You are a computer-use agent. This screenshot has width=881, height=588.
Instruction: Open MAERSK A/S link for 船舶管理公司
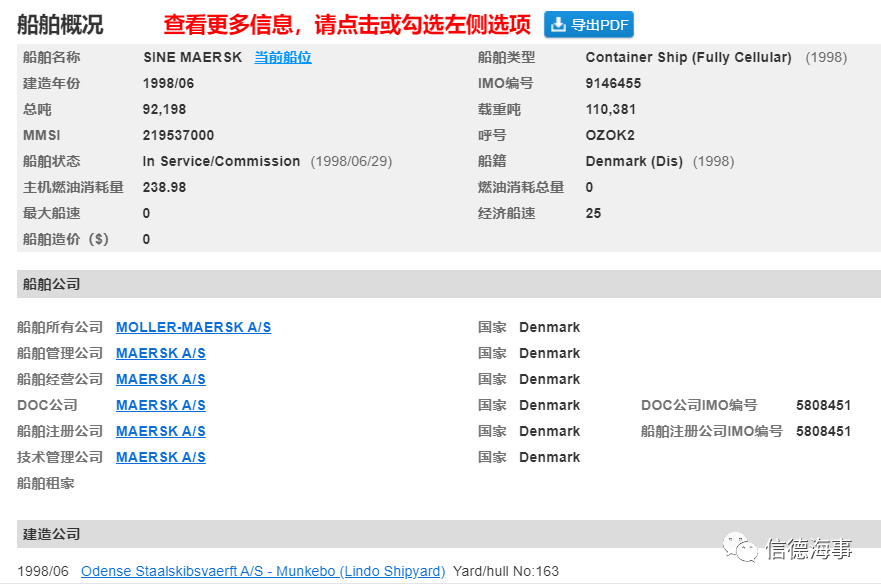(x=161, y=353)
